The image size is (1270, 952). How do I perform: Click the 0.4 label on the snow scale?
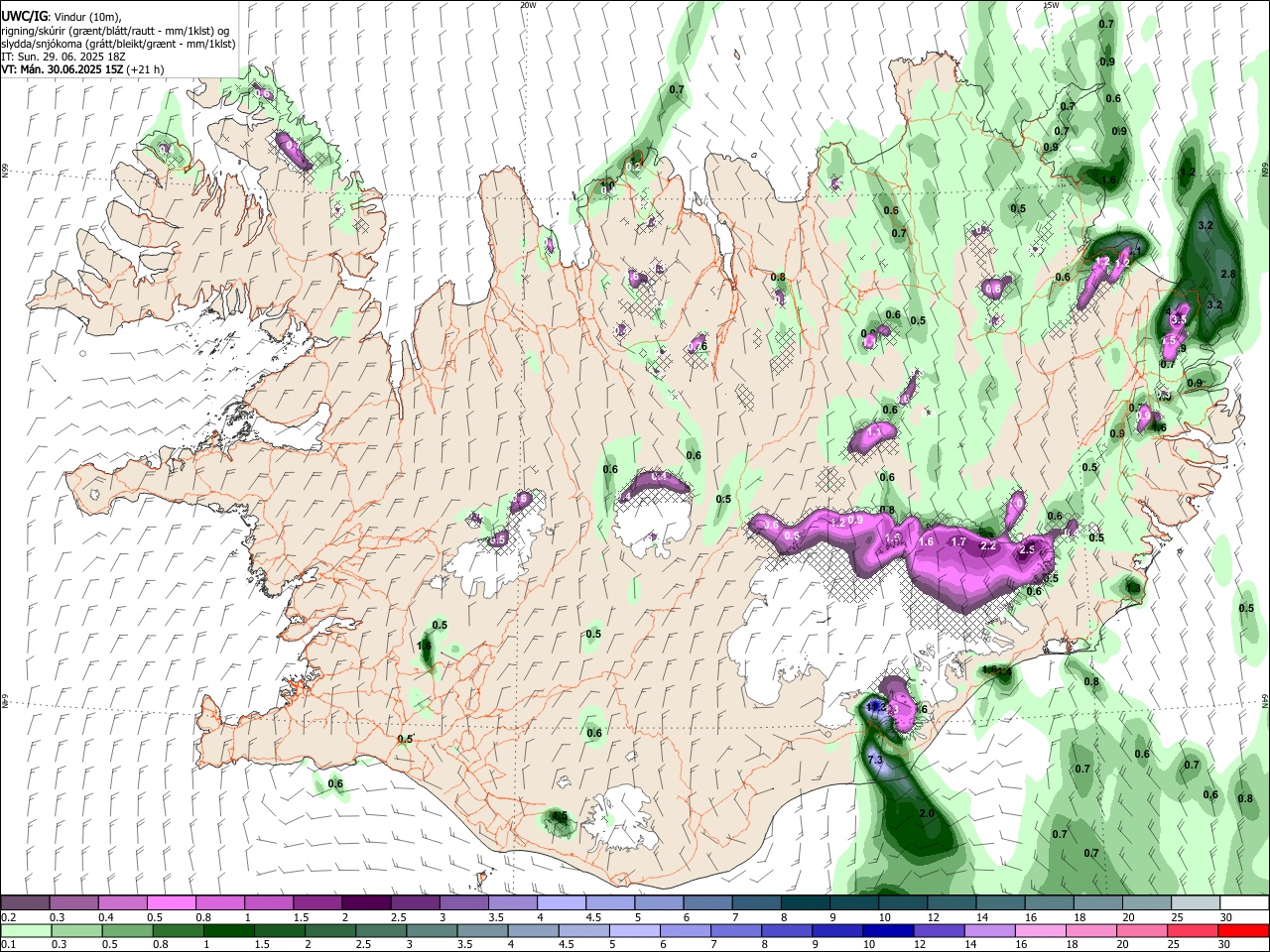pyautogui.click(x=106, y=917)
